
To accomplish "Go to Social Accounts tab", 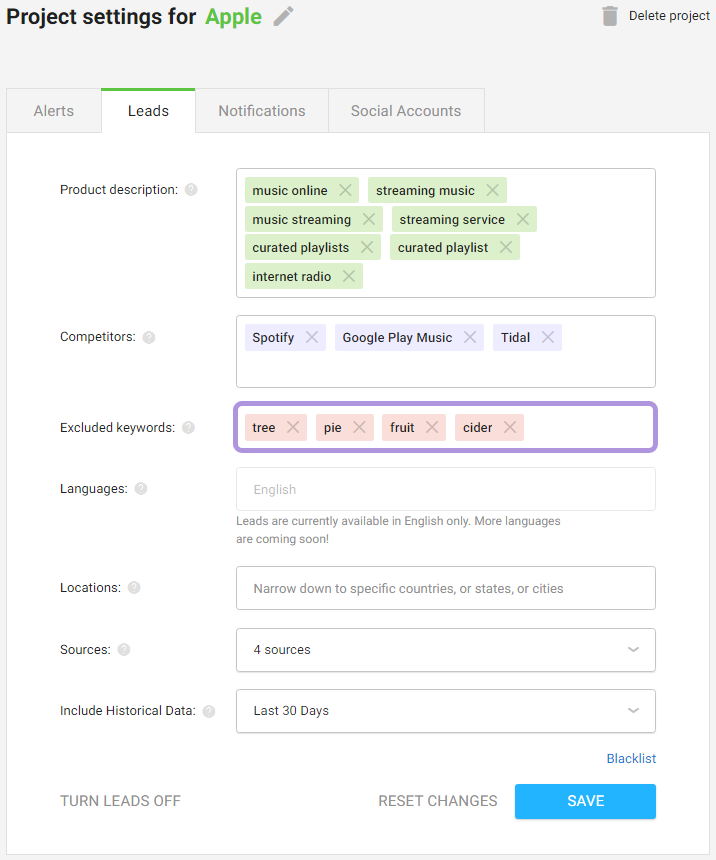I will [x=406, y=111].
